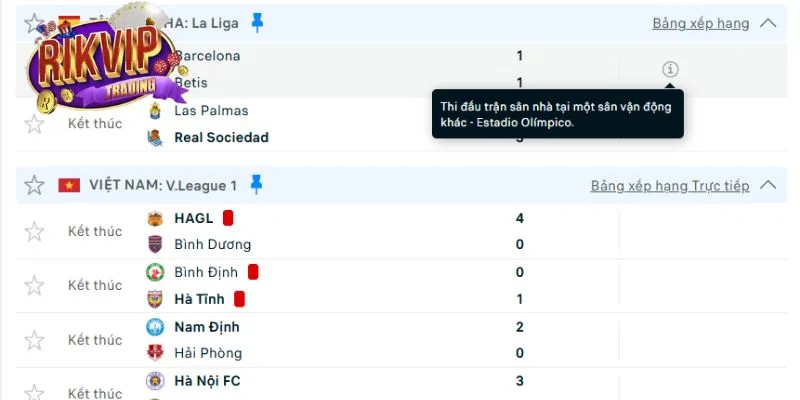Screen dimensions: 800x400
Task: Click the Vietnam flag icon
Action: tap(69, 185)
